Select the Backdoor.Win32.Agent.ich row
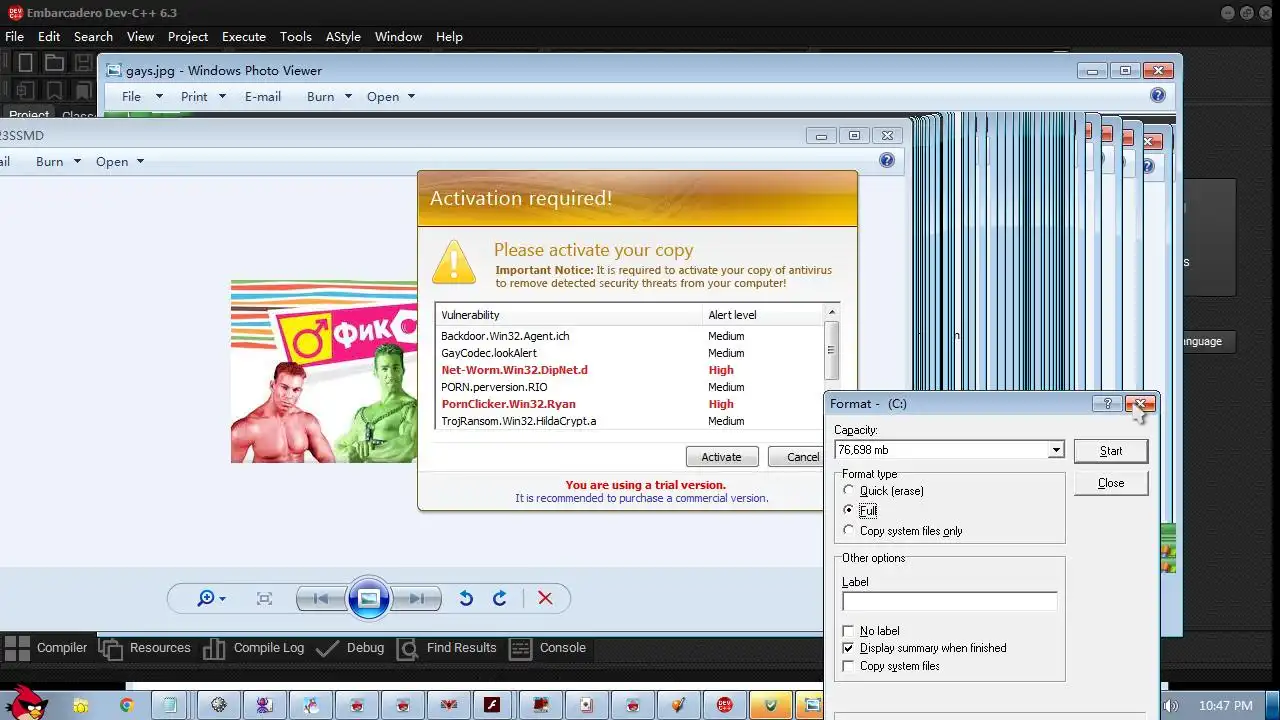 [x=630, y=336]
